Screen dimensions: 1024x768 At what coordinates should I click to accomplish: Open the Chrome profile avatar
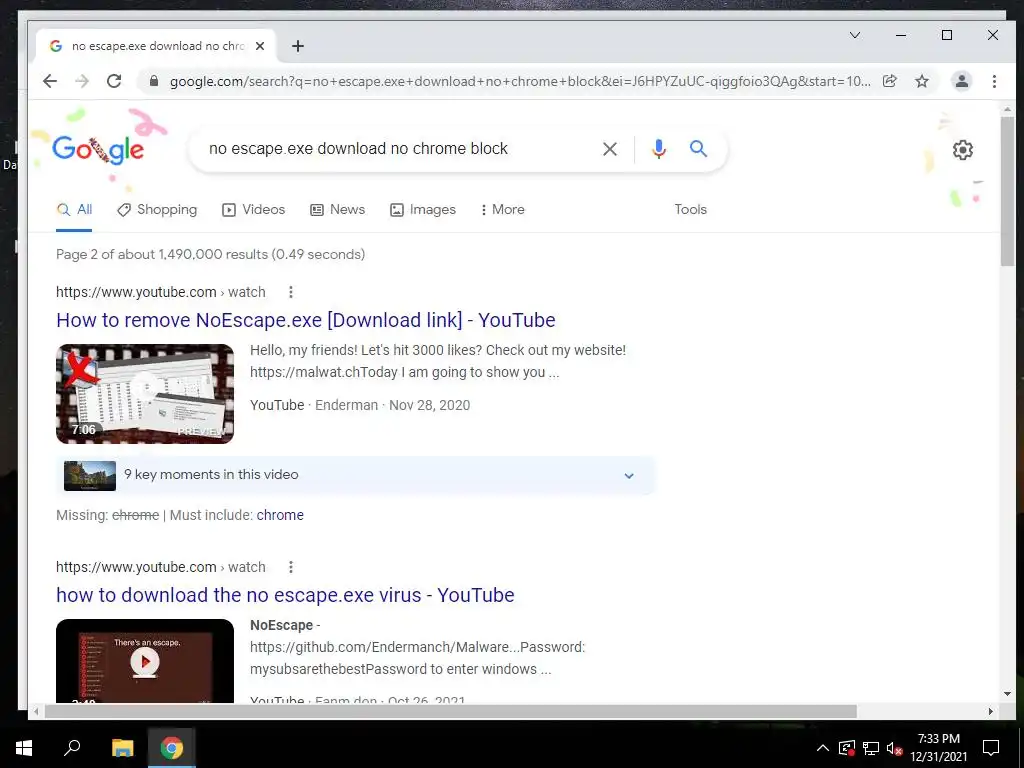coord(961,81)
